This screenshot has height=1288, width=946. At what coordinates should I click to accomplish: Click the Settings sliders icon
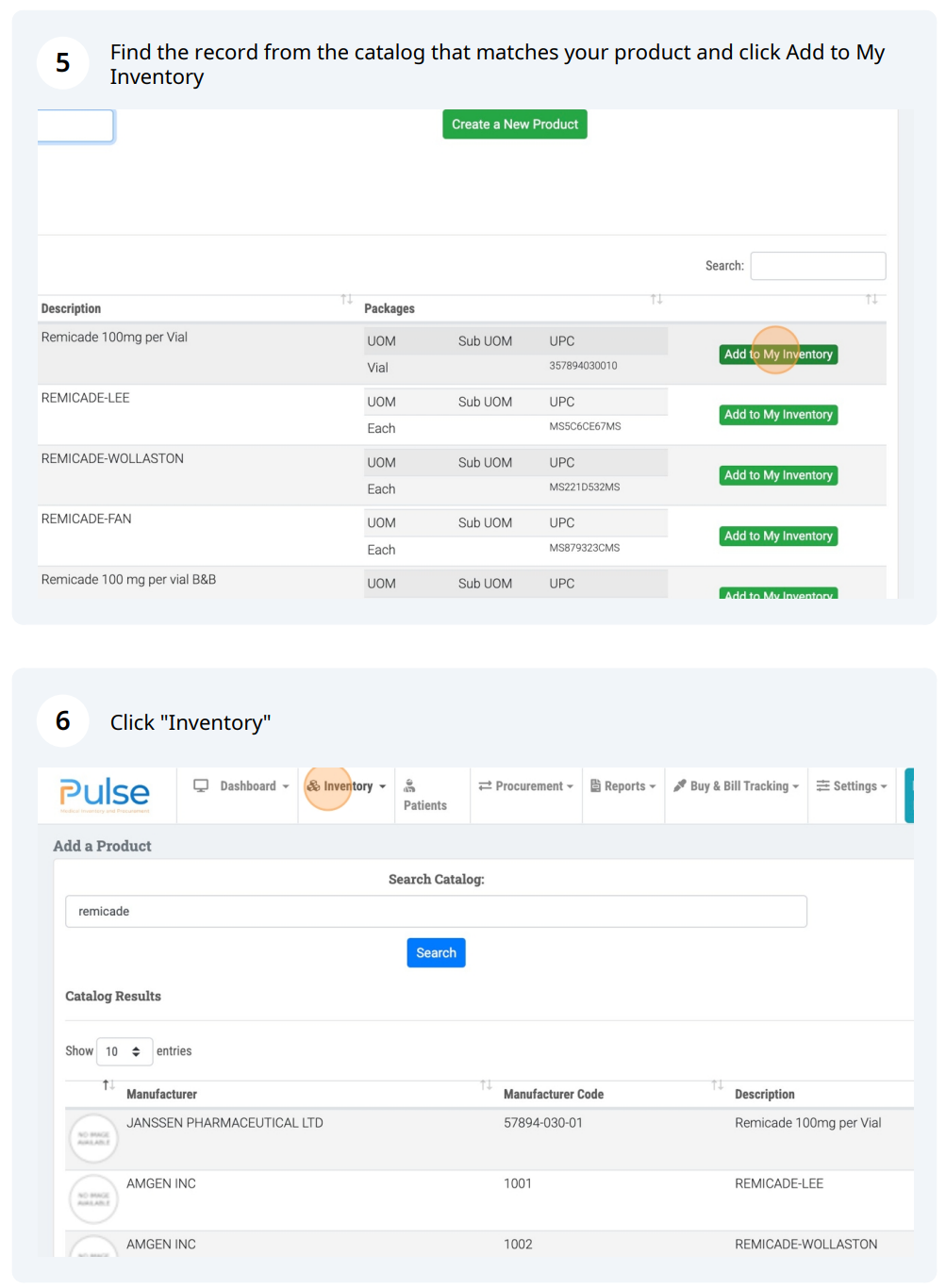coord(823,785)
